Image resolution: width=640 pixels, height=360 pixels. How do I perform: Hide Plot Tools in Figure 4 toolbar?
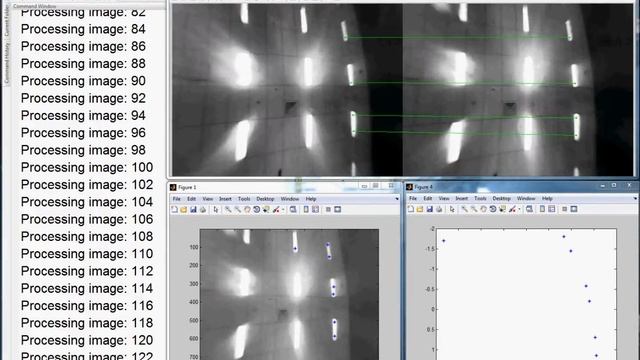click(x=564, y=209)
